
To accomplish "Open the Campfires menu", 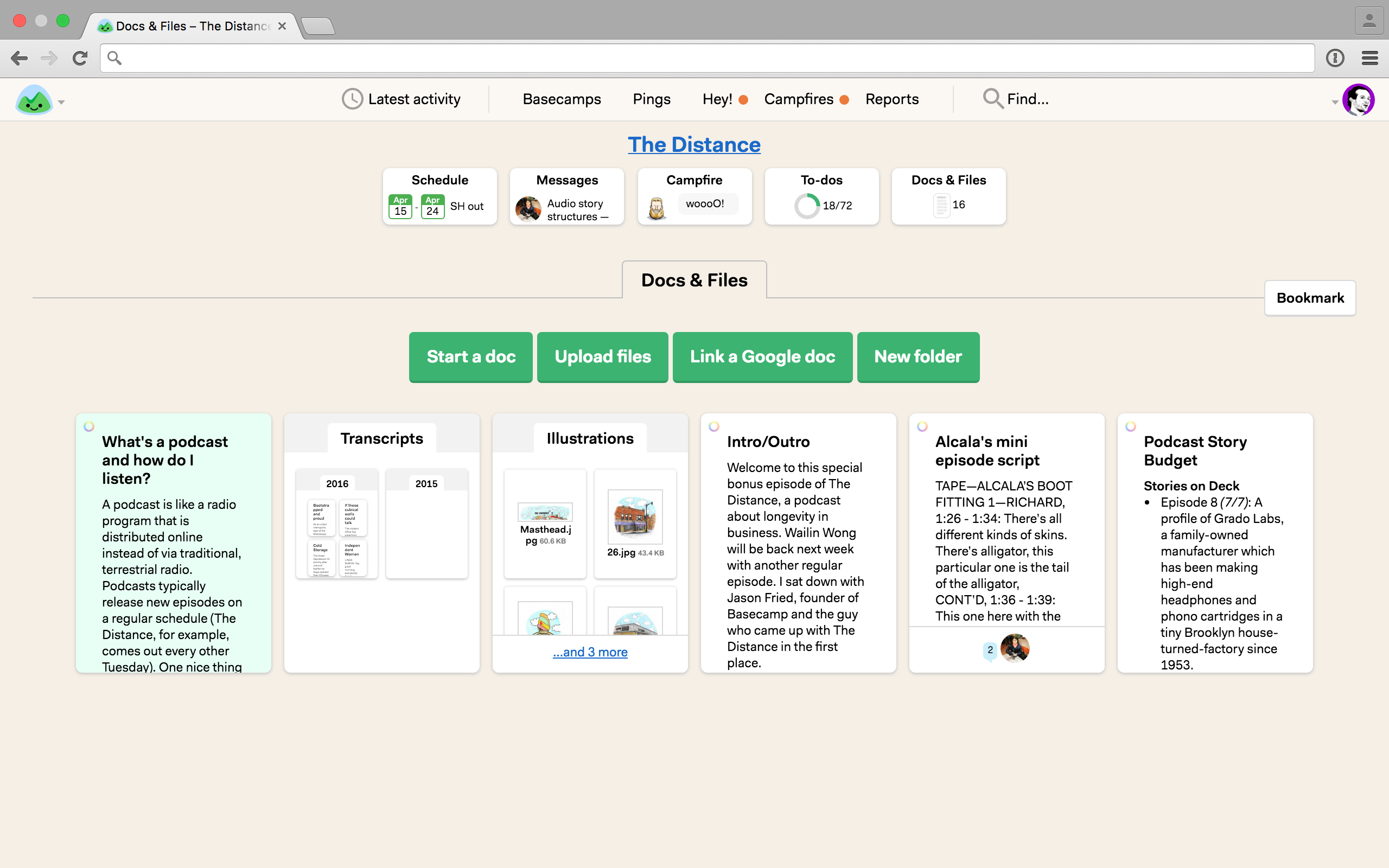I will coord(806,99).
